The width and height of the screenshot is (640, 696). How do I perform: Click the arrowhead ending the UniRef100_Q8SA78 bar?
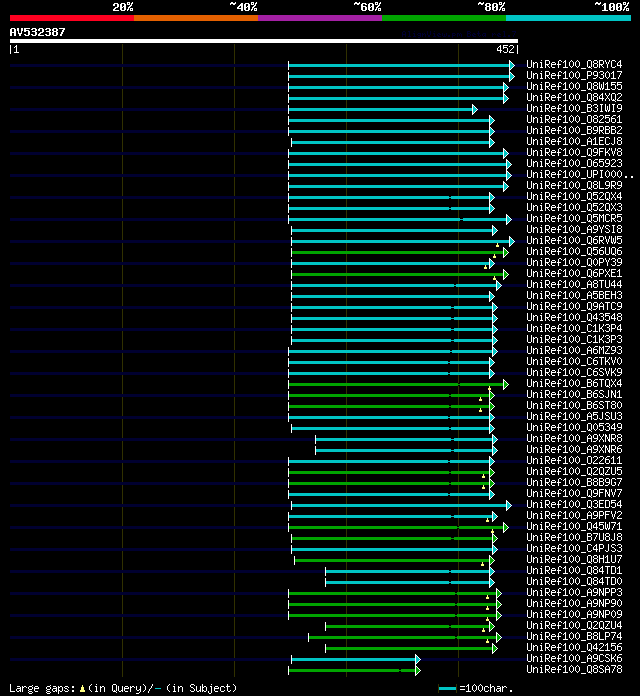point(418,671)
